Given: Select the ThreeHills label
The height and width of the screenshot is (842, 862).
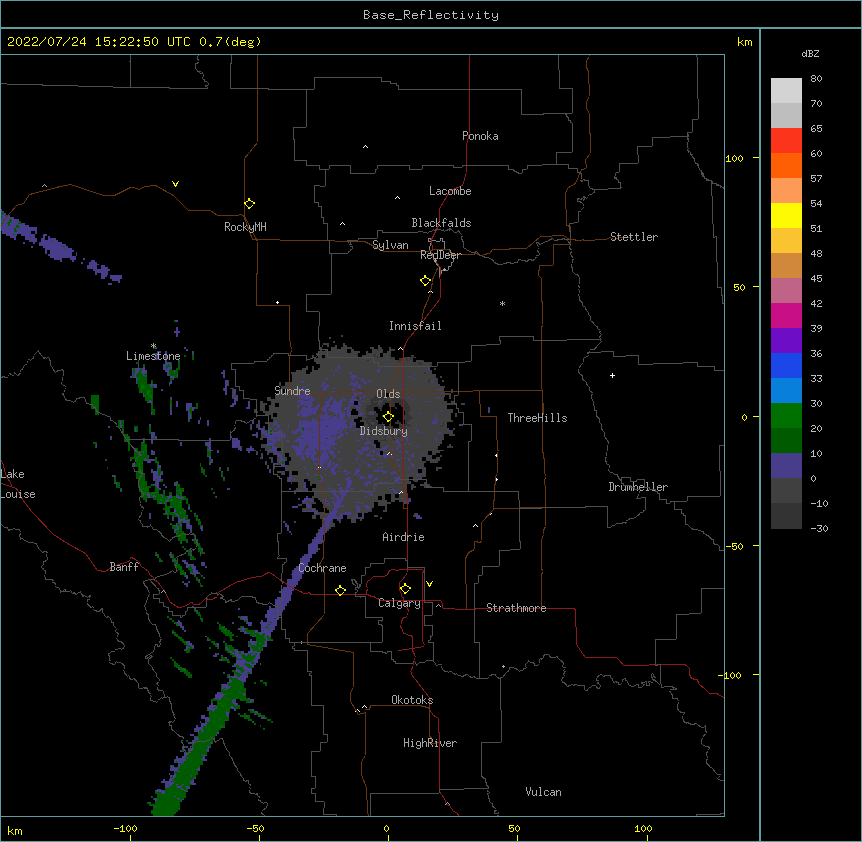Looking at the screenshot, I should 537,418.
